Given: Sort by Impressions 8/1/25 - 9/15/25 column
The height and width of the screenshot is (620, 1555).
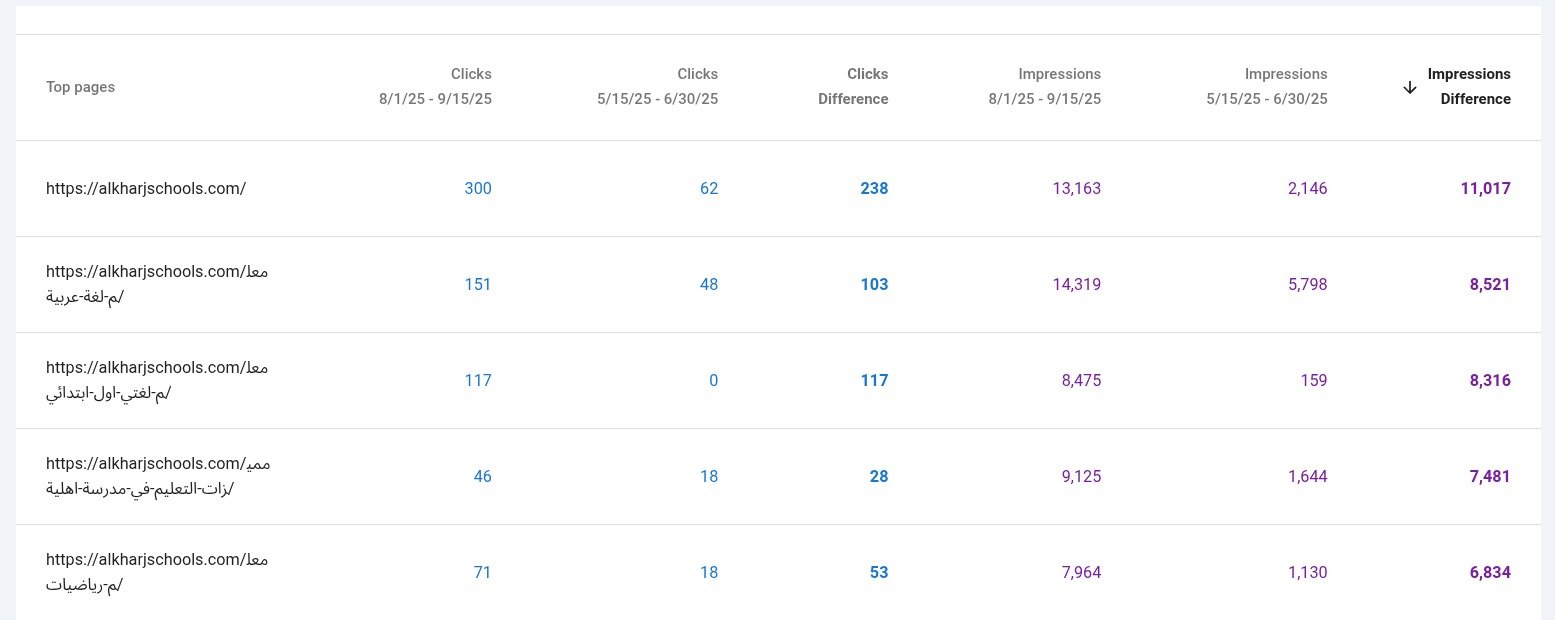Looking at the screenshot, I should pos(1045,87).
